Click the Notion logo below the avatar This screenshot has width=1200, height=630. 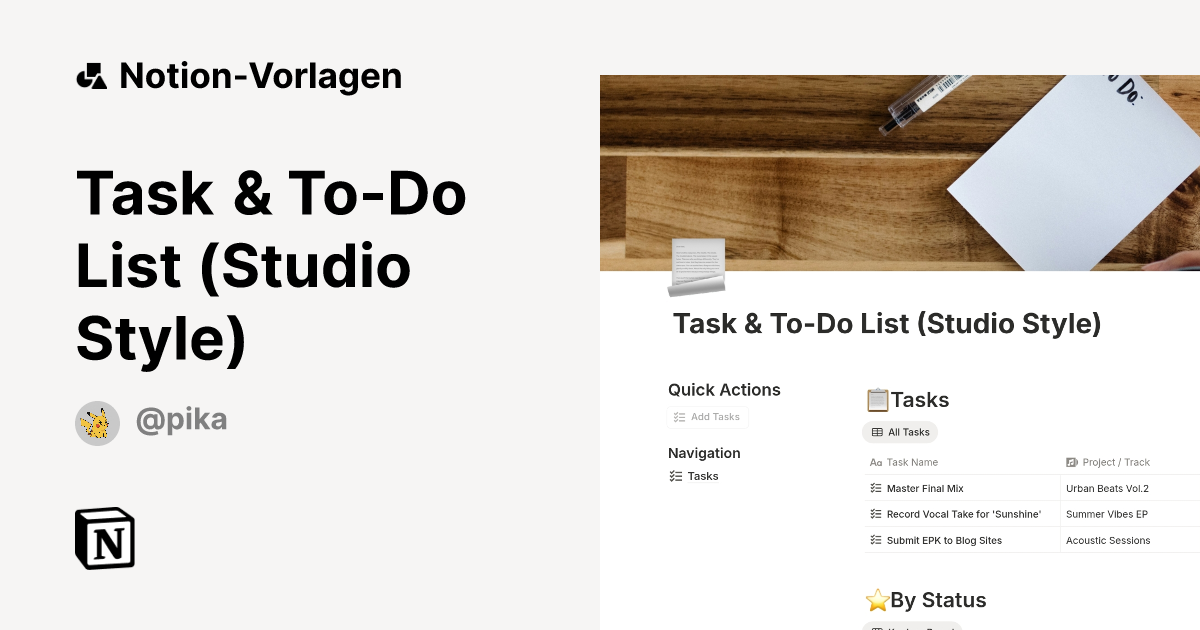104,538
